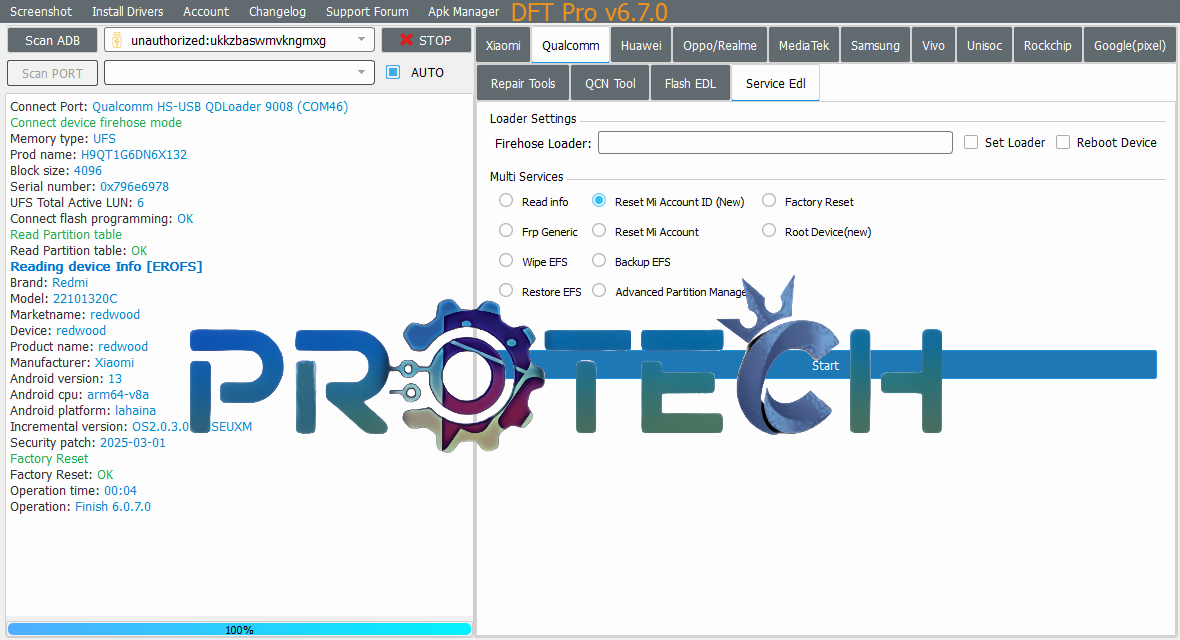Select Reset Mi Account ID (New) option

599,201
